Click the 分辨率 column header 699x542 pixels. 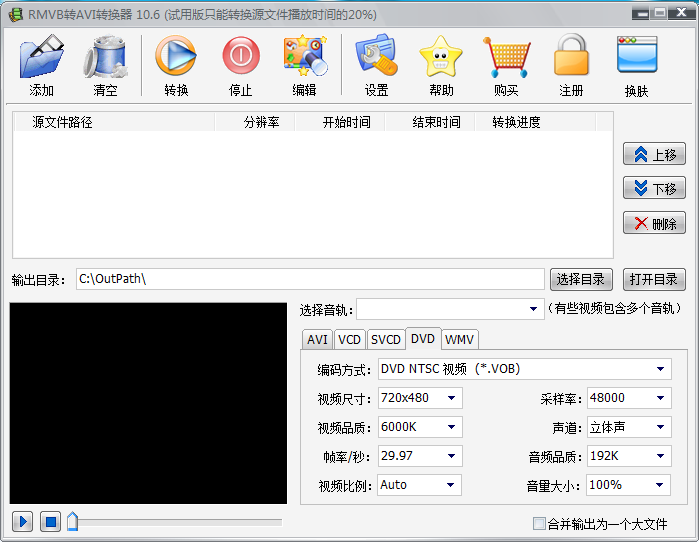(255, 122)
